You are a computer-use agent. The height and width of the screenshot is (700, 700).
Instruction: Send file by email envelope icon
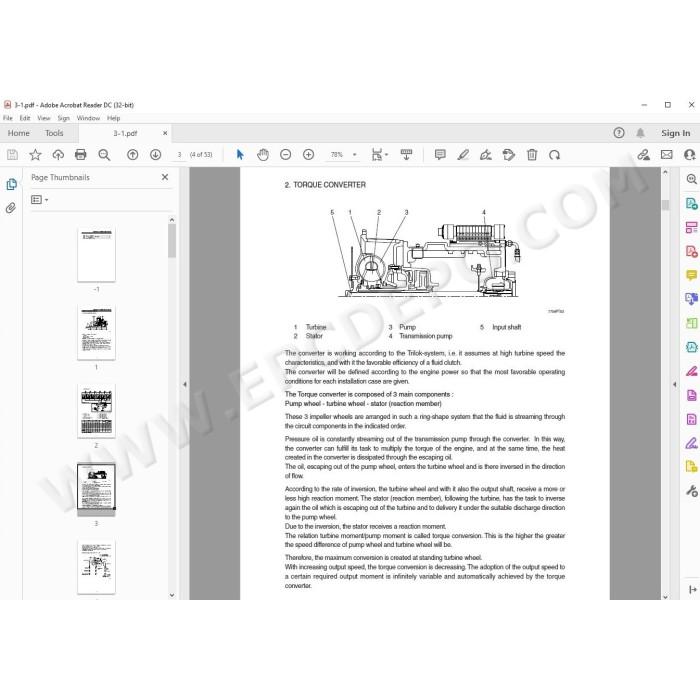pos(667,155)
